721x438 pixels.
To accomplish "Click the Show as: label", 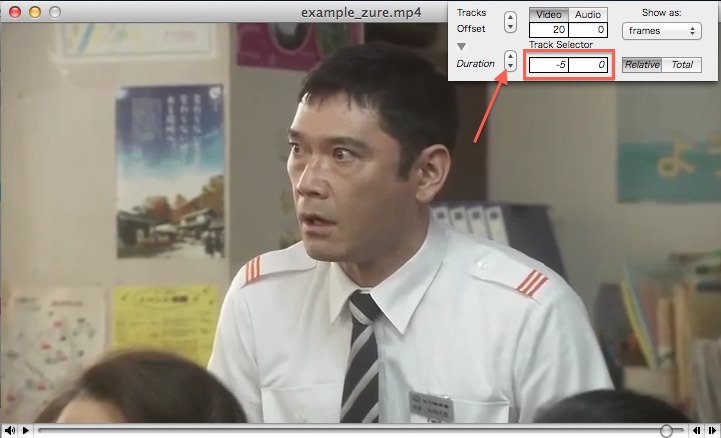I will pyautogui.click(x=662, y=12).
